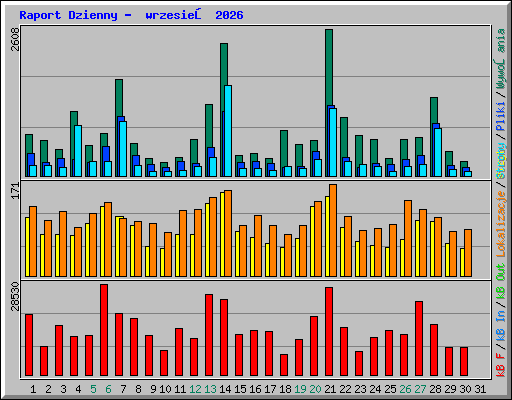Click the cyan "Strony" legend label
The height and width of the screenshot is (400, 512).
pyautogui.click(x=501, y=161)
